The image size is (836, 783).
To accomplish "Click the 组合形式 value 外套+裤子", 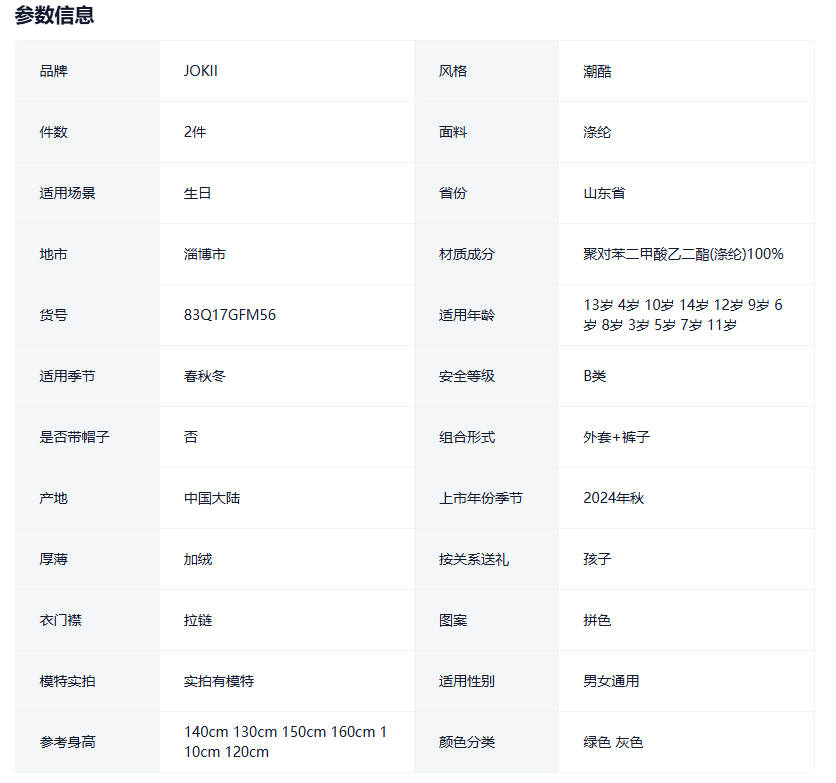I will 616,437.
